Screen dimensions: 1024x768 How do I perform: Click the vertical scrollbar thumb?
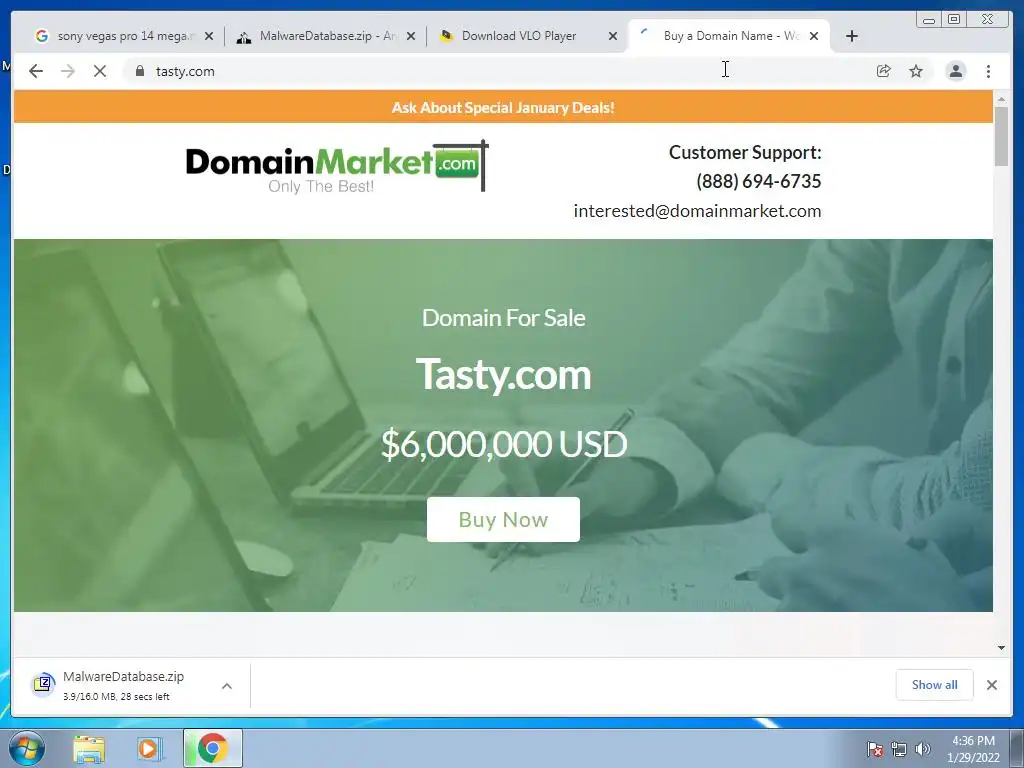tap(1002, 136)
